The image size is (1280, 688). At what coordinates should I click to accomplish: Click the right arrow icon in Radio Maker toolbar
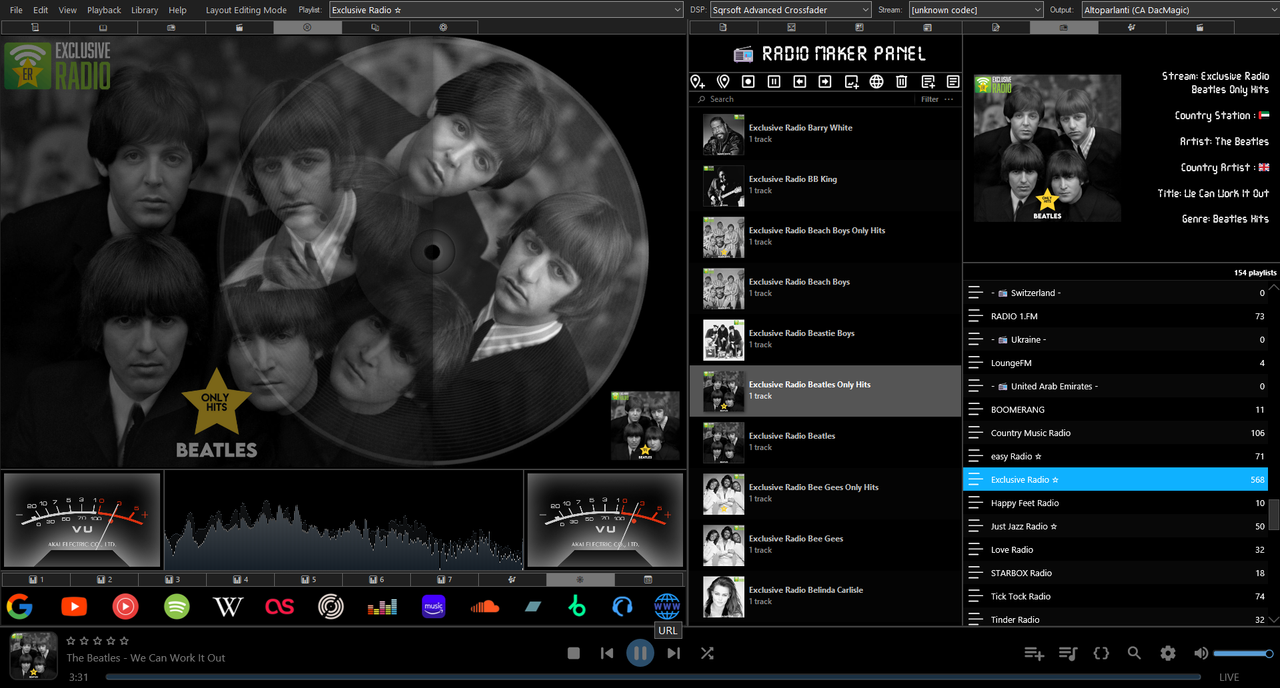click(825, 82)
